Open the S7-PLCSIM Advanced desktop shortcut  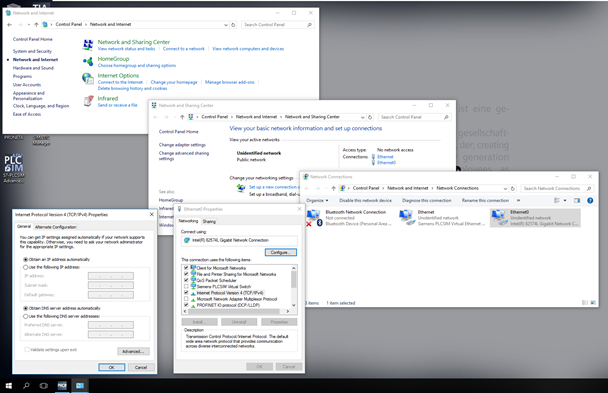pos(14,169)
